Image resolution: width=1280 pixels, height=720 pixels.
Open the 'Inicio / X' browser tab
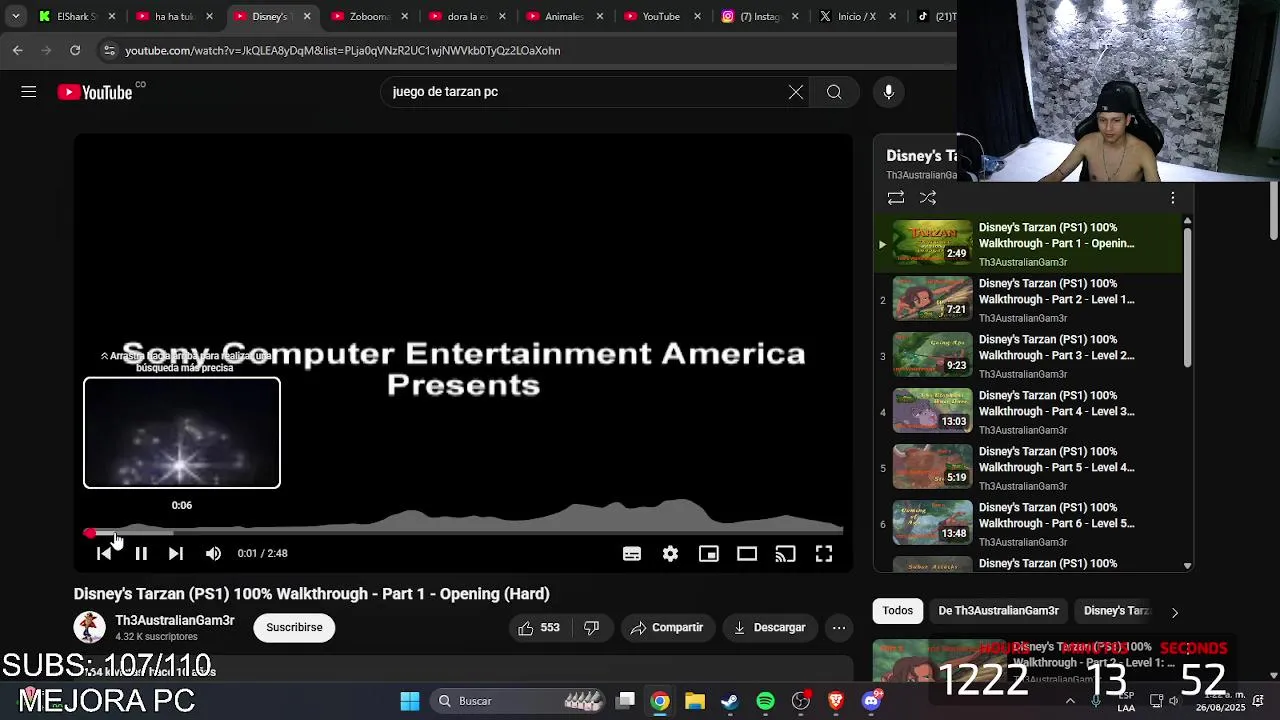click(856, 16)
